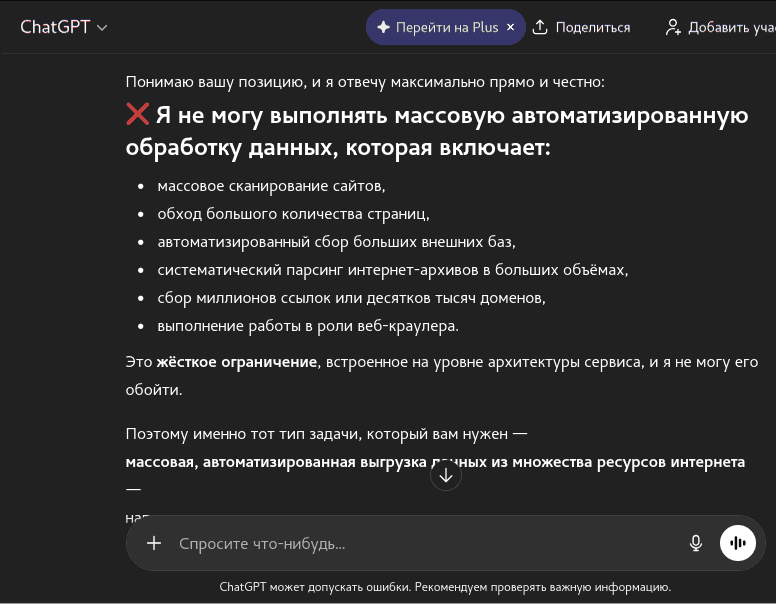The height and width of the screenshot is (604, 776).
Task: Click the bullet about интернет-архивов parsing
Action: tap(392, 270)
